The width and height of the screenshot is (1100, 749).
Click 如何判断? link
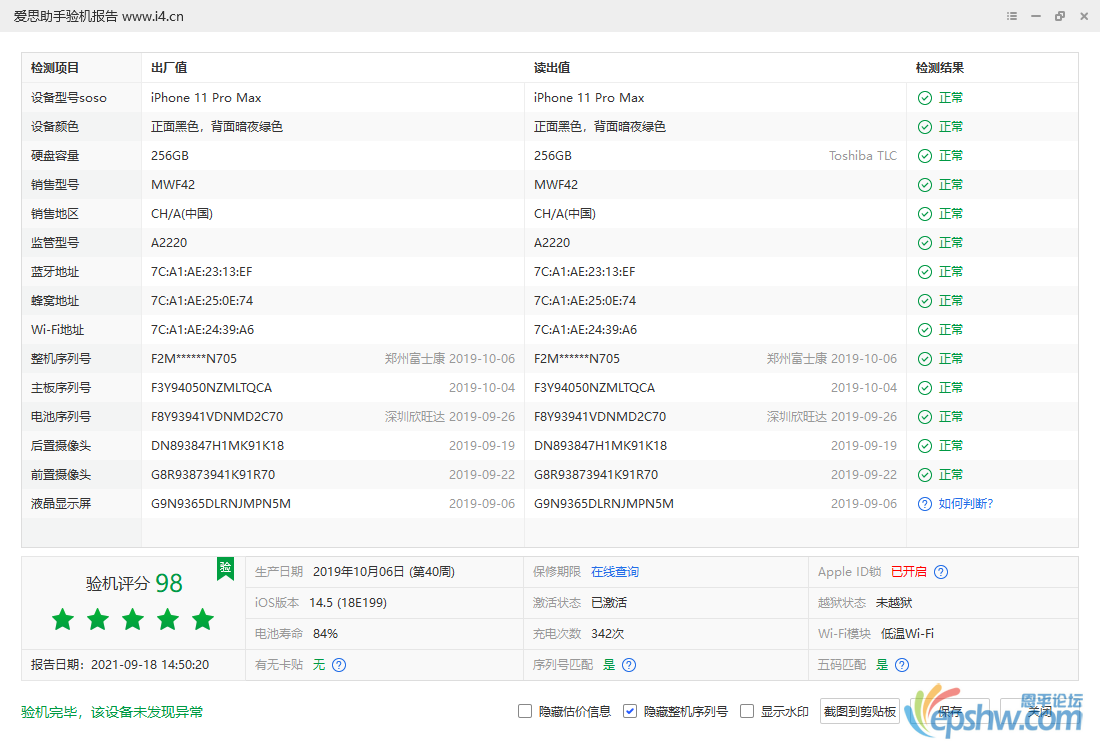(x=966, y=504)
